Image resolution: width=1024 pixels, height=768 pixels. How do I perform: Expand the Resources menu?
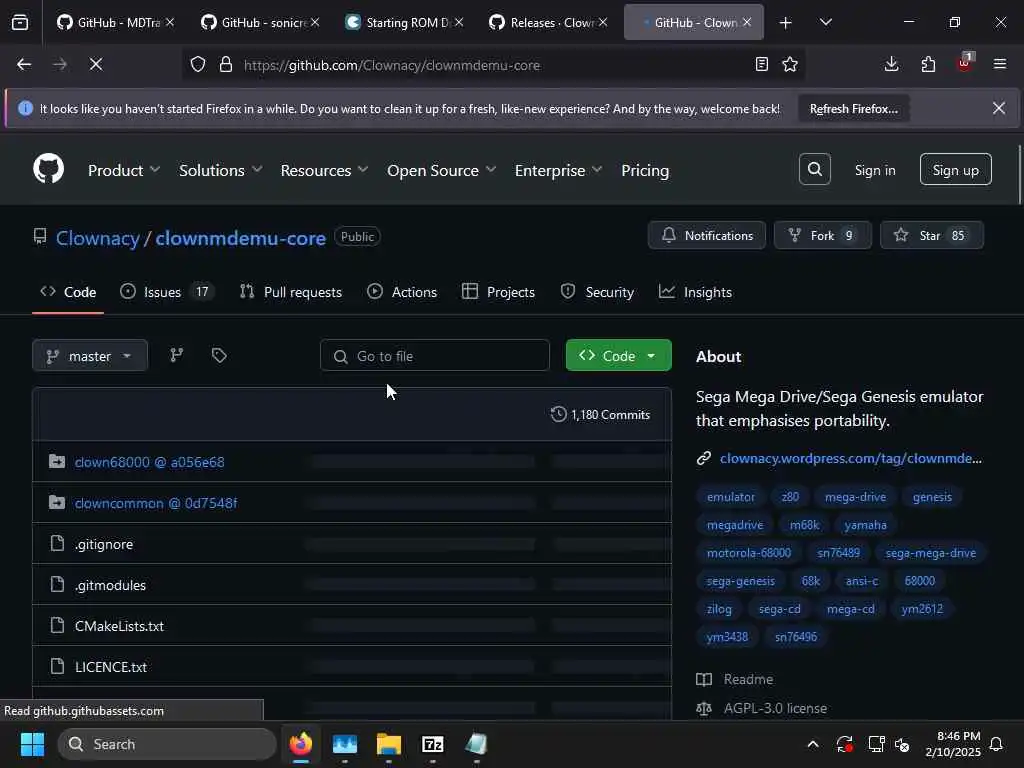[x=325, y=170]
